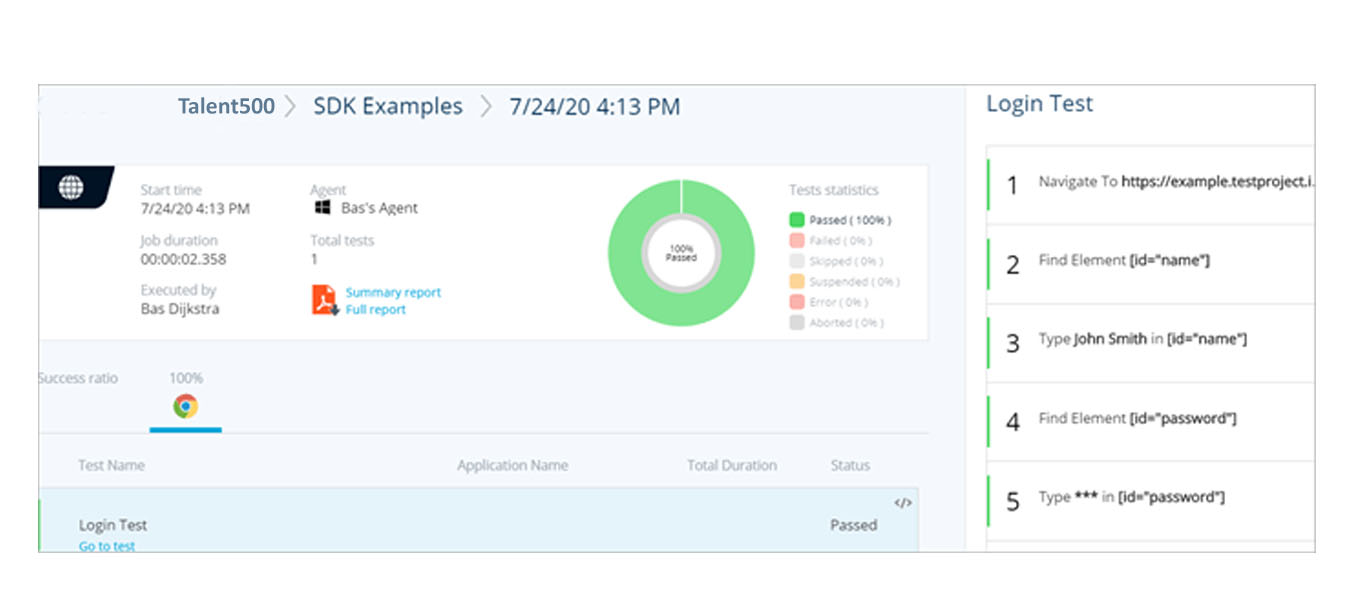
Task: Click the Failed legend swatch
Action: click(x=797, y=241)
